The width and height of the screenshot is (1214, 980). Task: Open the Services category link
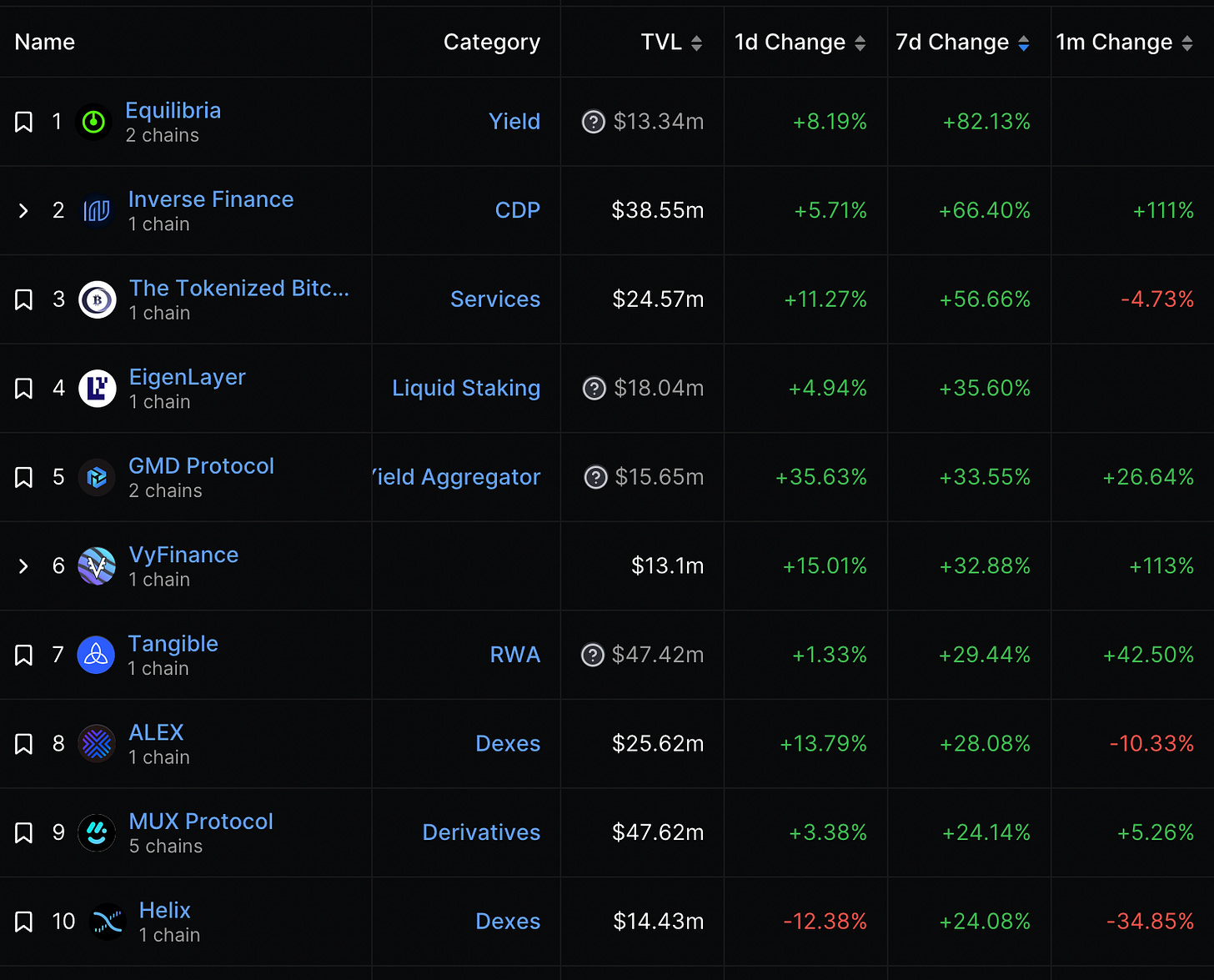(x=495, y=299)
